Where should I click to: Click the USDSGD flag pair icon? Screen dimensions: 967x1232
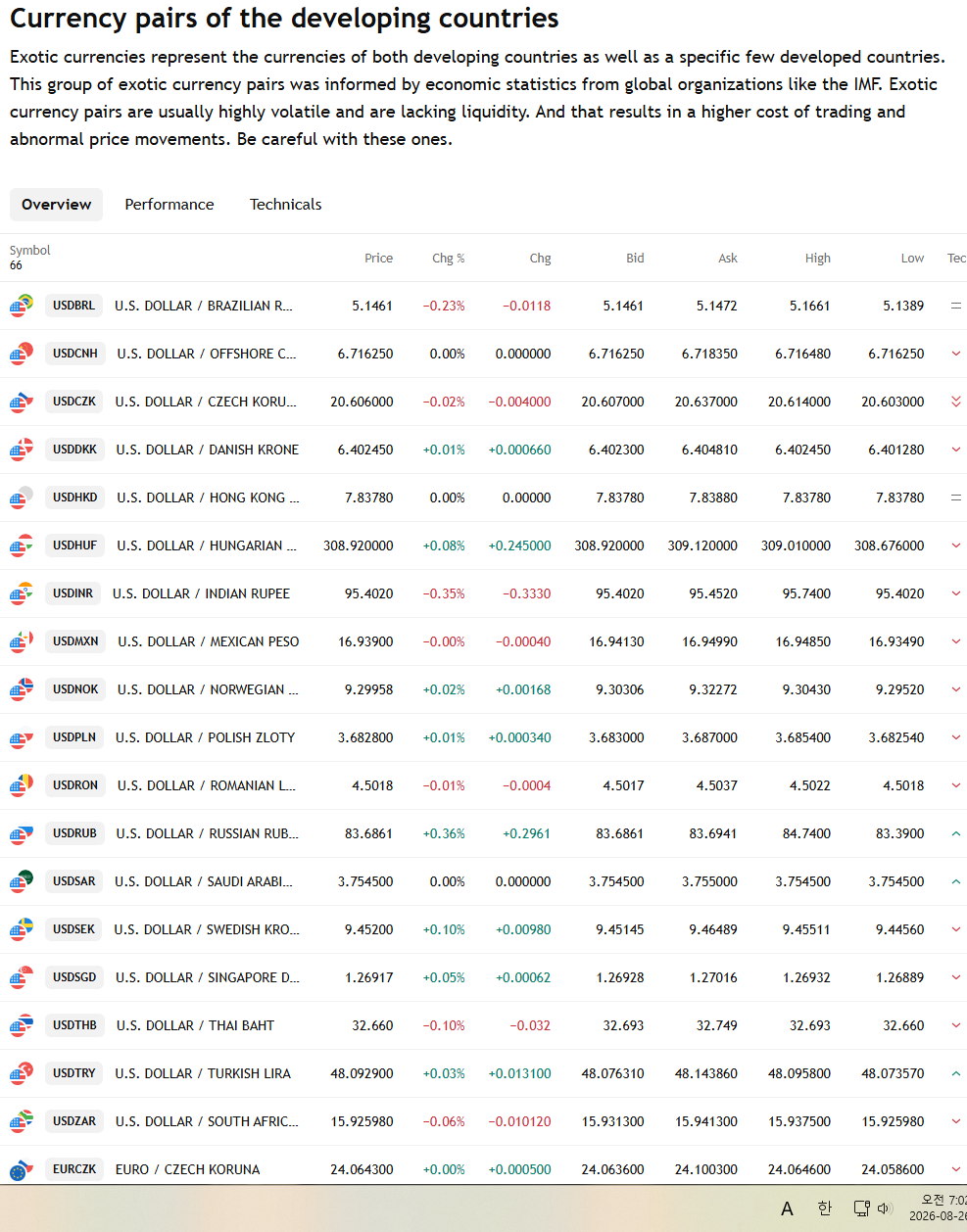tap(22, 977)
